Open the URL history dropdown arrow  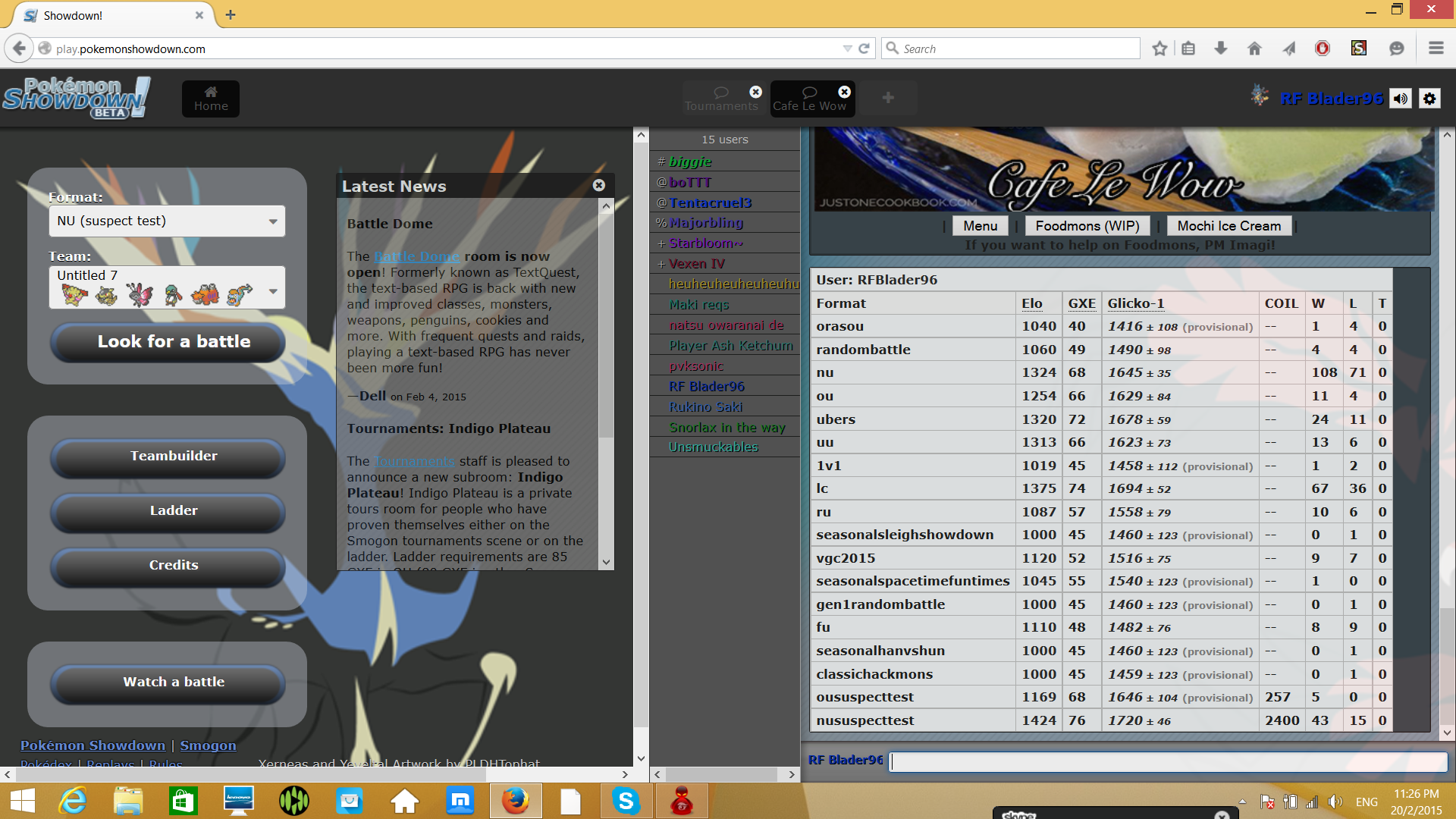point(847,49)
